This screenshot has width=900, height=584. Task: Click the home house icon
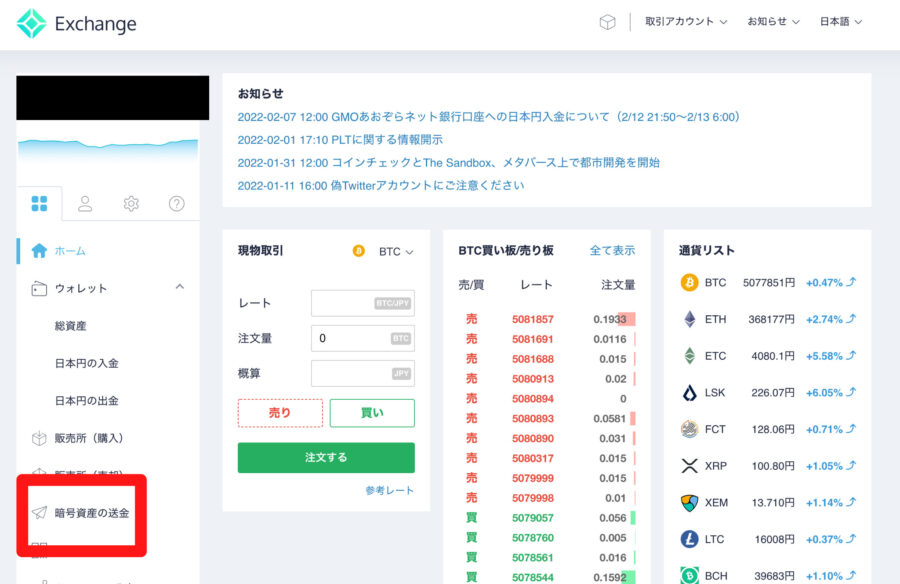click(39, 250)
